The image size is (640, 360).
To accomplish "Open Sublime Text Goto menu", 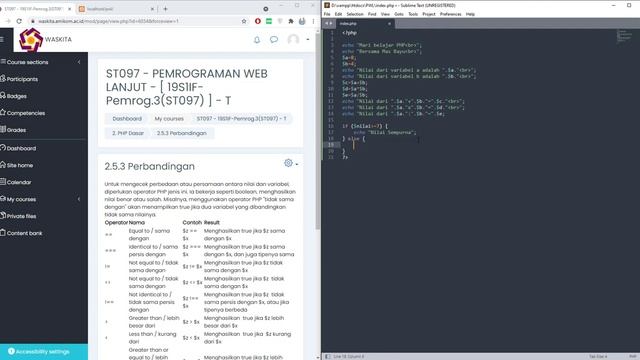I will click(399, 14).
